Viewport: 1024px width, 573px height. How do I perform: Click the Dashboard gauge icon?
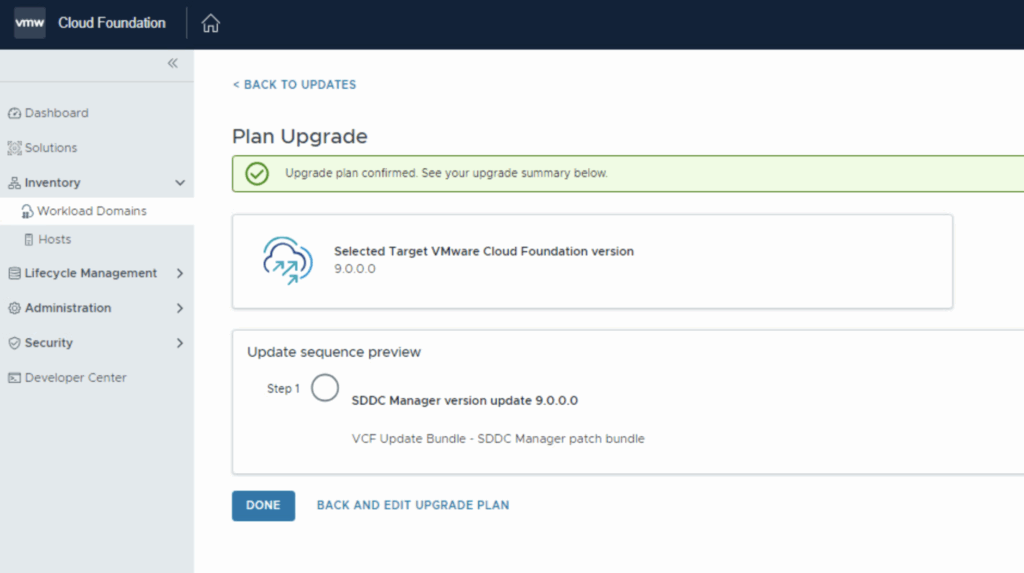tap(14, 113)
